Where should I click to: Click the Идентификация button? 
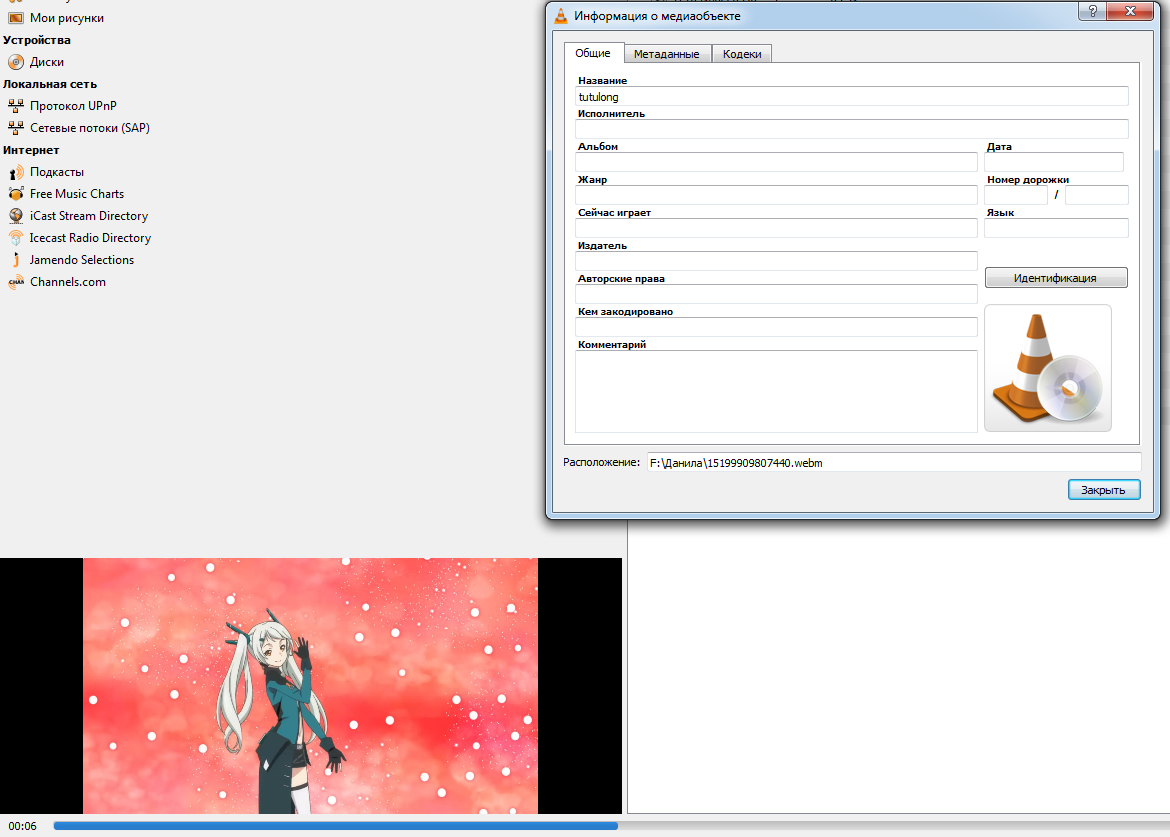click(1056, 278)
